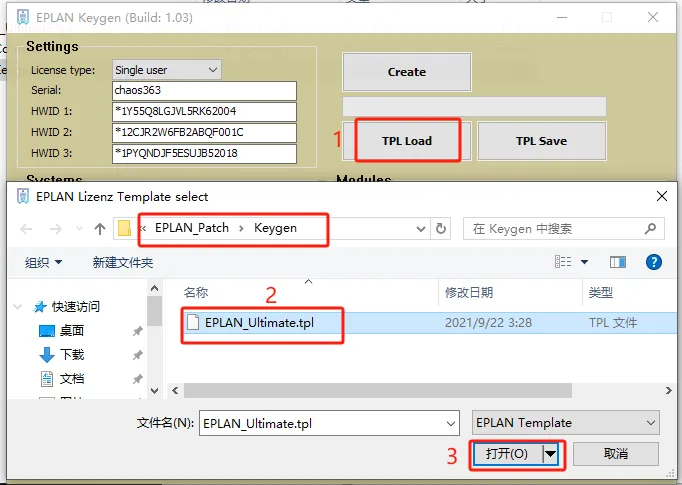682x485 pixels.
Task: Sort by 名称 column header
Action: click(x=196, y=292)
